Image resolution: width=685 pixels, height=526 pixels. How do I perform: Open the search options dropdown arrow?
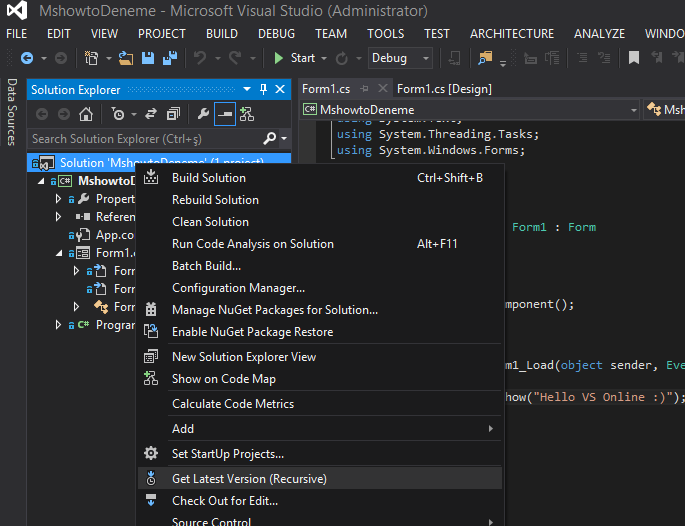click(x=284, y=138)
